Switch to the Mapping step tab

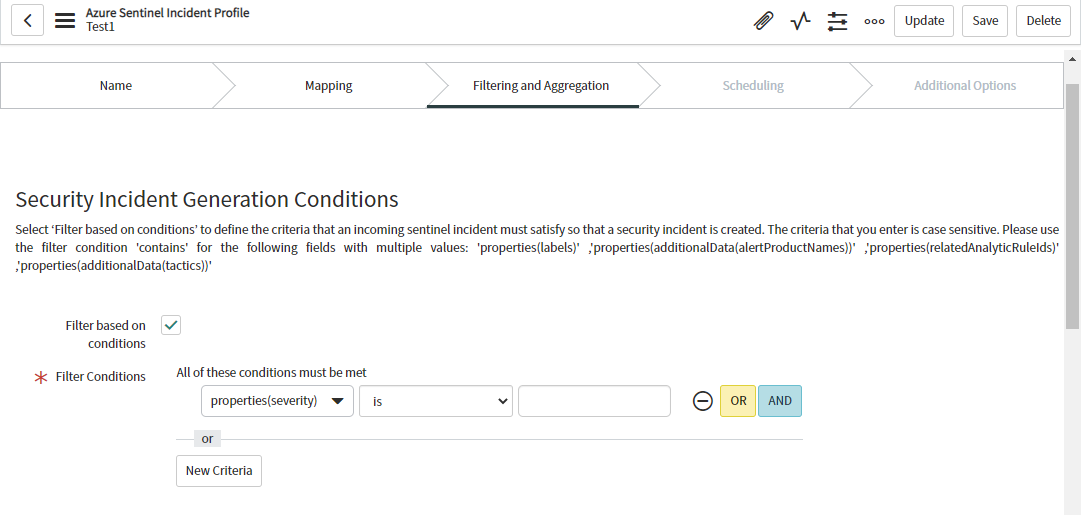(329, 85)
